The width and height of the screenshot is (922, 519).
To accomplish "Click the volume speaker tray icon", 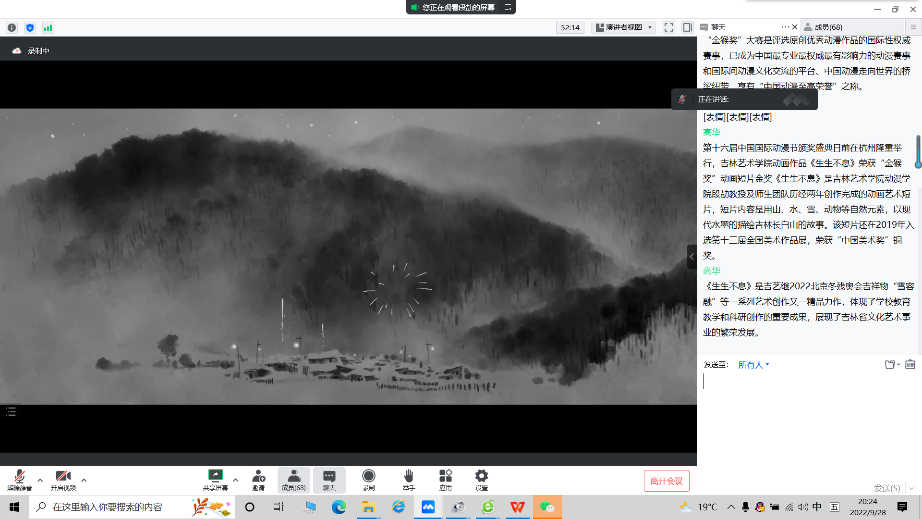I will [803, 507].
